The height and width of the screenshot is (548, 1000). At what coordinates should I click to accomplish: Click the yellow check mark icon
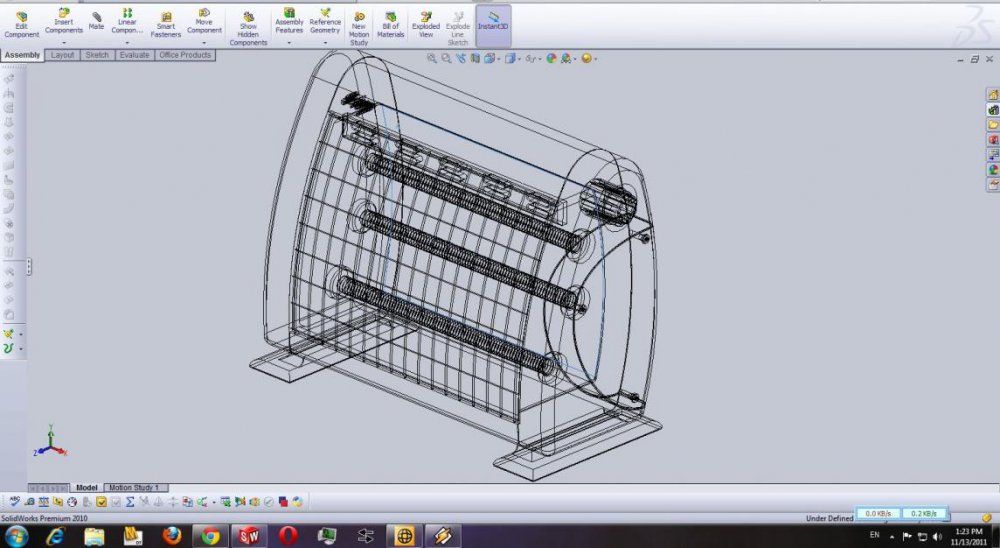[x=101, y=502]
